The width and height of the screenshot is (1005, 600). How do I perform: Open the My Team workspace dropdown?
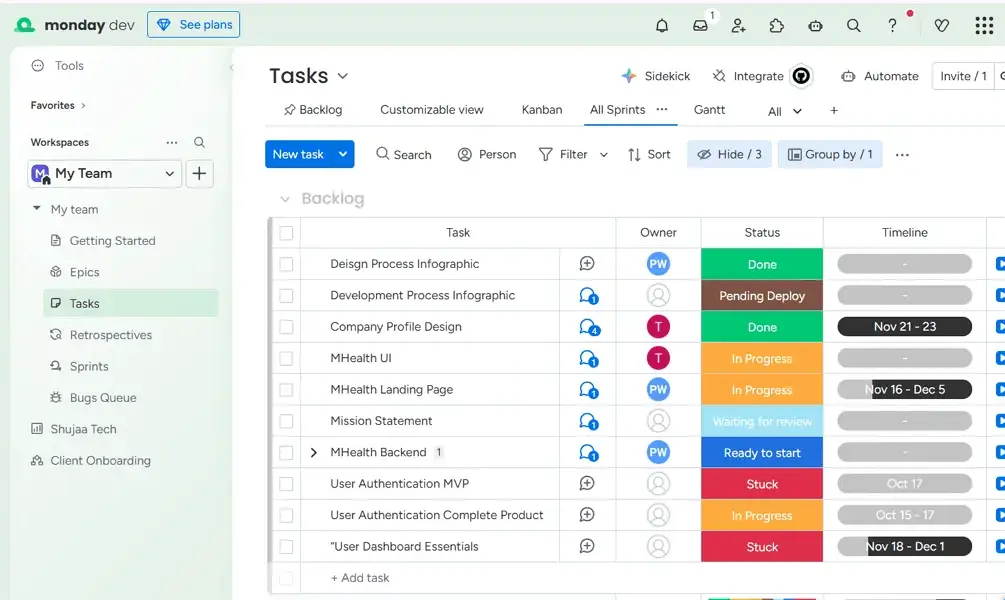(170, 173)
